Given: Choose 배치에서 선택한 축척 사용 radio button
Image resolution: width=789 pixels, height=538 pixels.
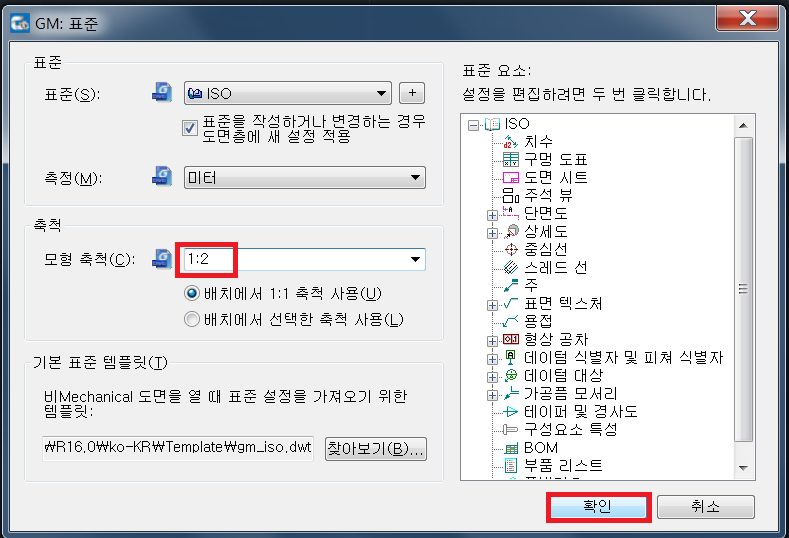Looking at the screenshot, I should 192,319.
